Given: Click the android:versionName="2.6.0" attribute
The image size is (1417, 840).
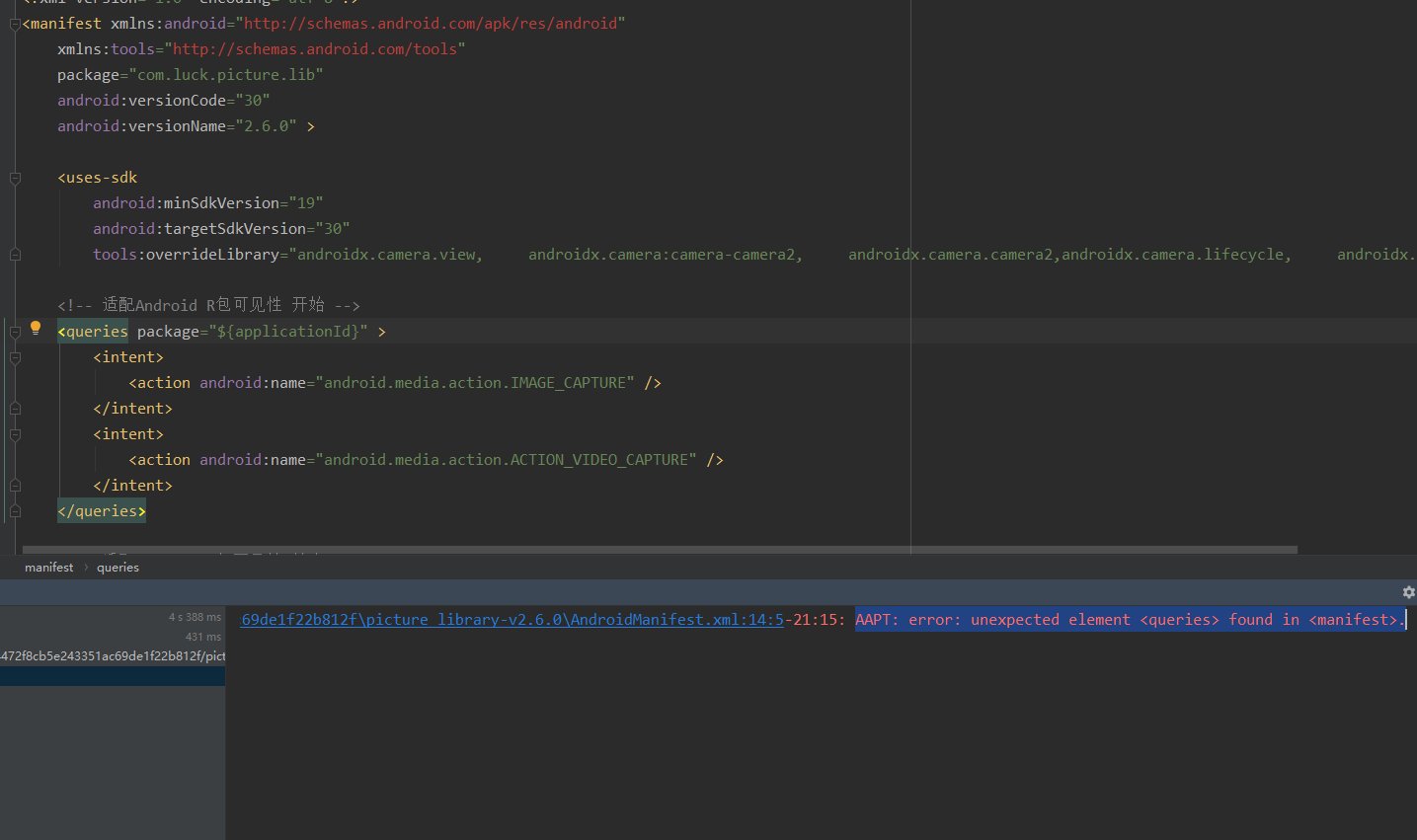Looking at the screenshot, I should [177, 126].
